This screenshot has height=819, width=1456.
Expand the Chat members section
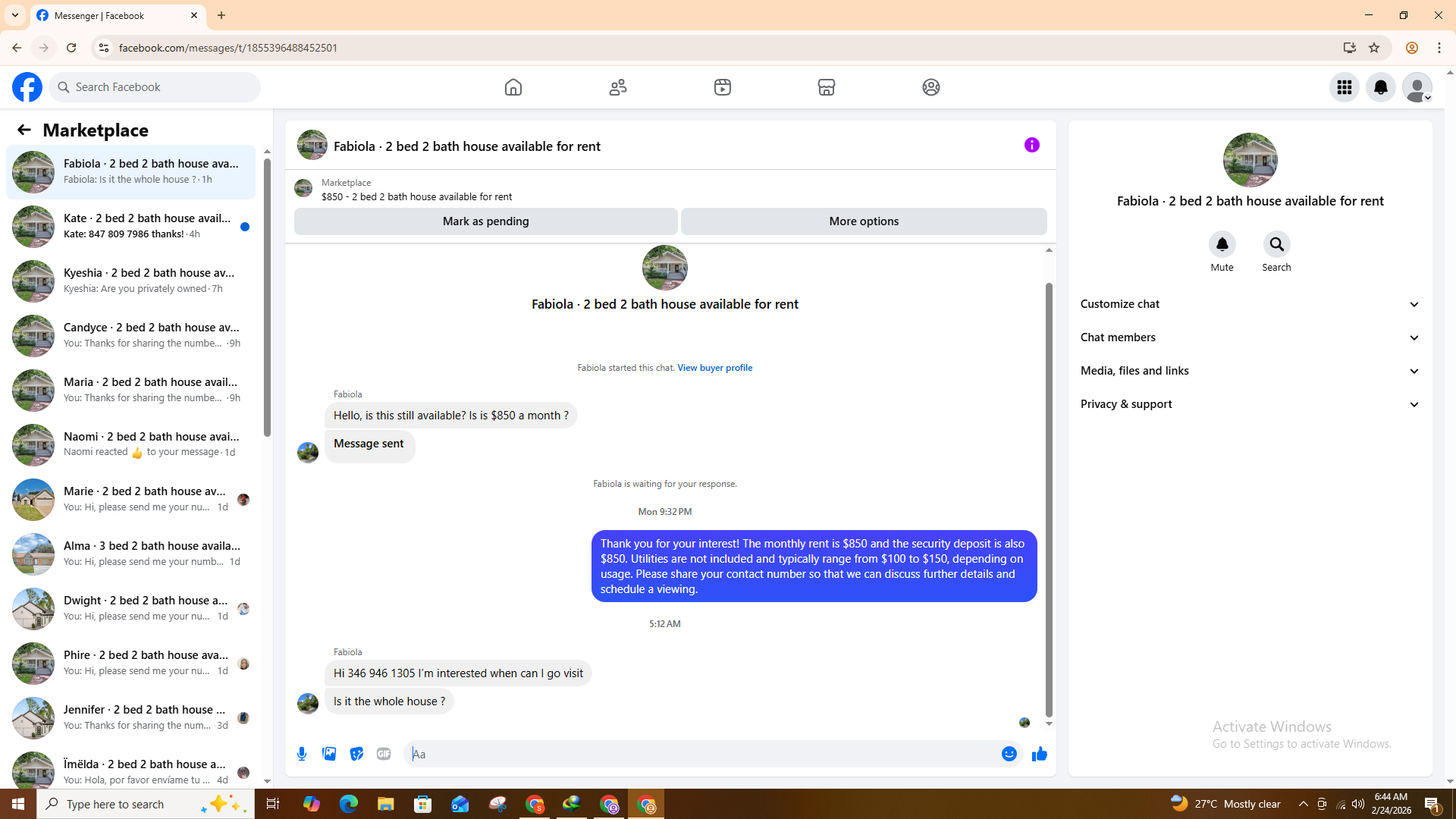click(x=1250, y=337)
